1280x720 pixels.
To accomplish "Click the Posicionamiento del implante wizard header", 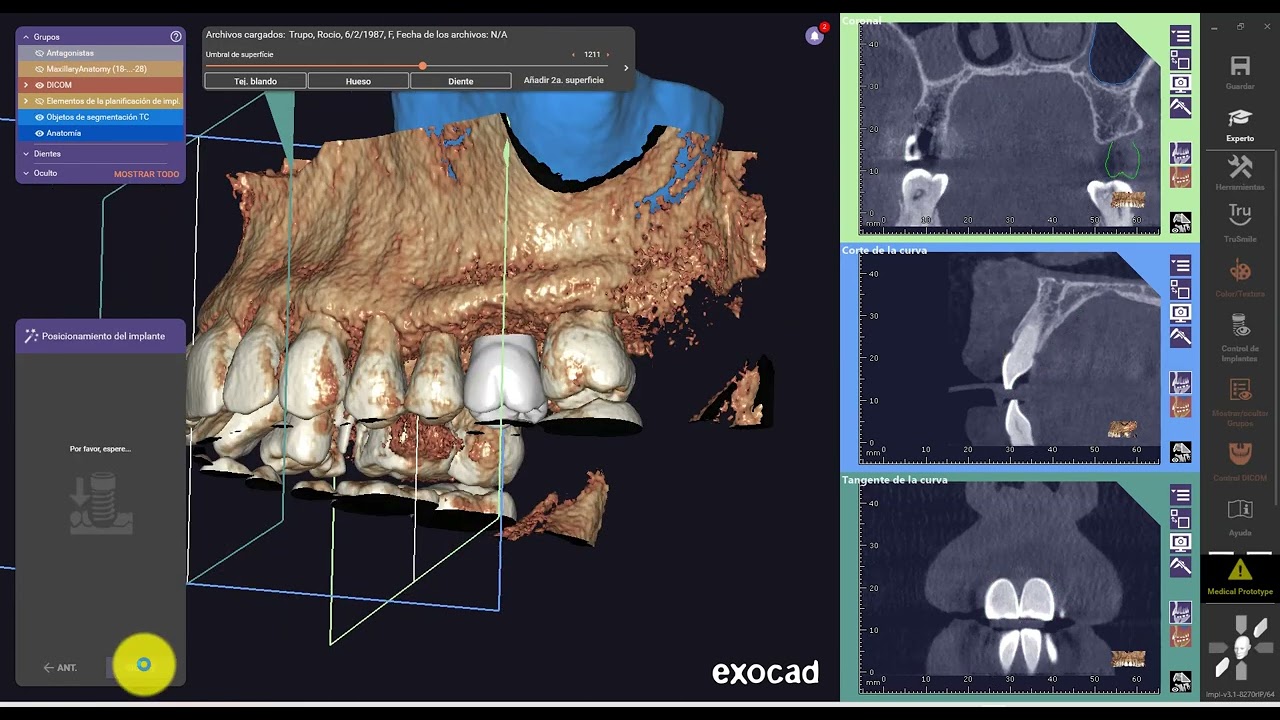I will 100,336.
